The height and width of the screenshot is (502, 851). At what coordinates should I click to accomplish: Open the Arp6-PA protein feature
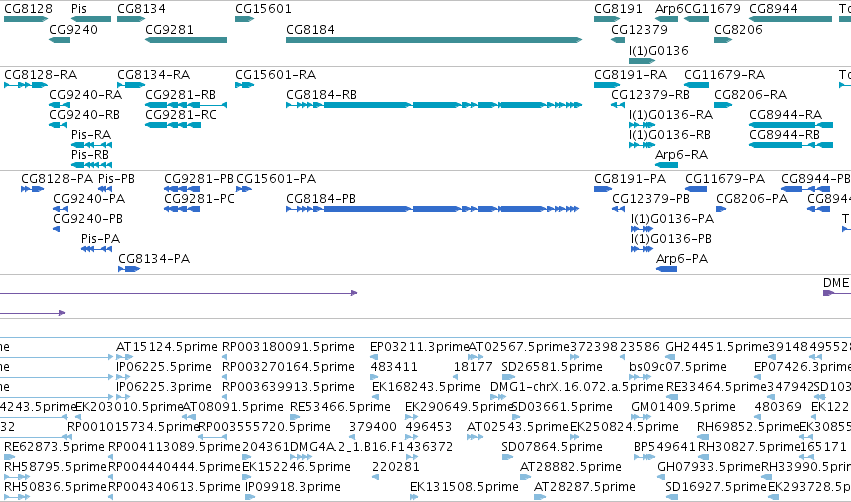[666, 269]
